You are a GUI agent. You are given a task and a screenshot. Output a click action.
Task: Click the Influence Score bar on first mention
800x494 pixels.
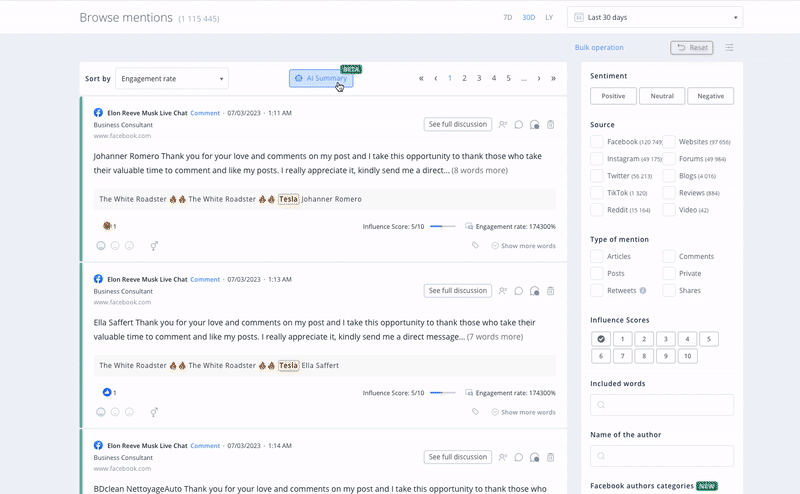click(442, 227)
